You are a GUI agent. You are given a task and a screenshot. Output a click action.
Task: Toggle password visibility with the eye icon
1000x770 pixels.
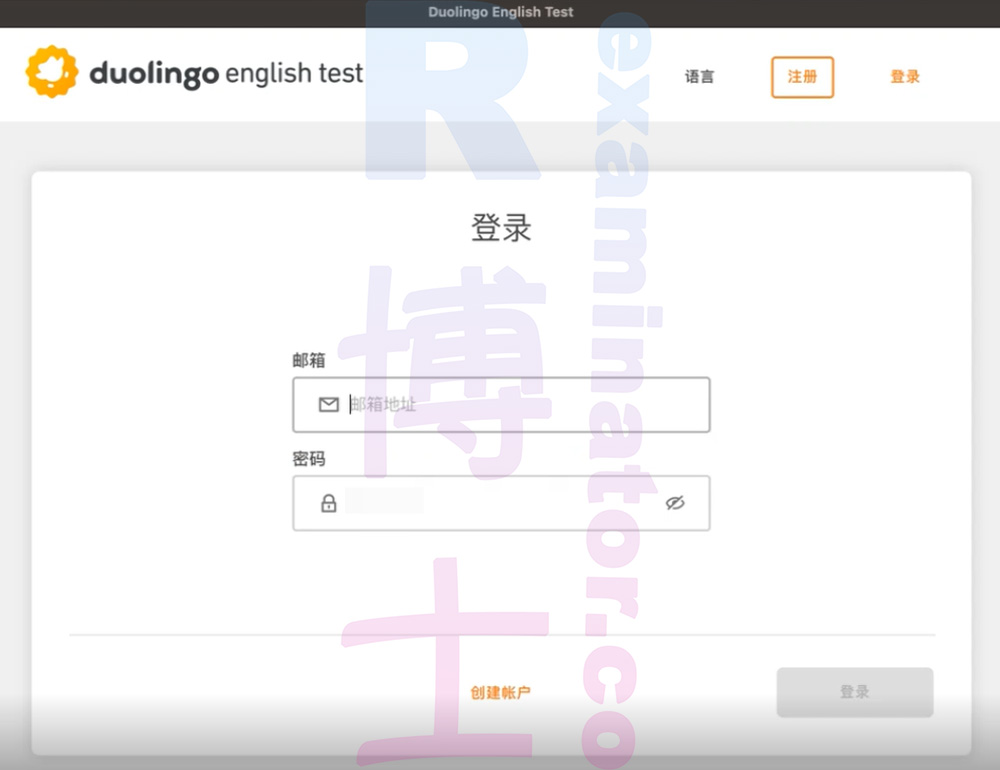[675, 503]
